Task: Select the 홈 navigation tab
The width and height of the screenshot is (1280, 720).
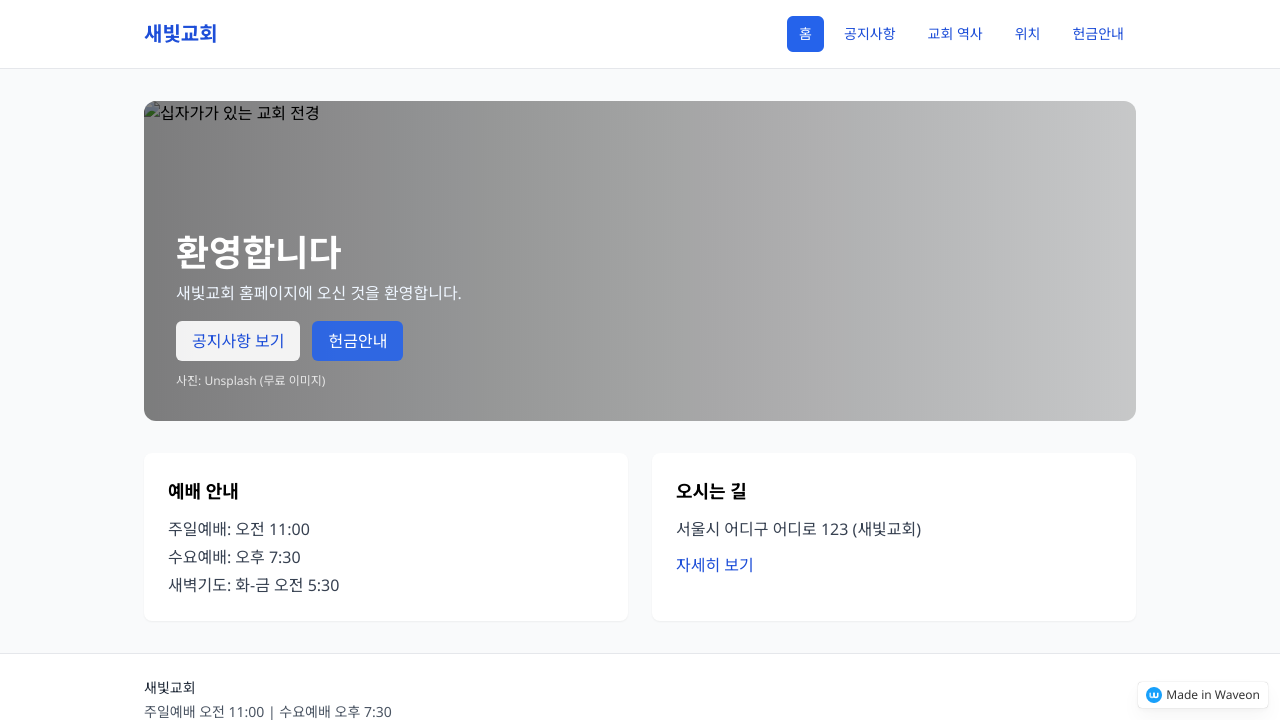Action: coord(805,34)
